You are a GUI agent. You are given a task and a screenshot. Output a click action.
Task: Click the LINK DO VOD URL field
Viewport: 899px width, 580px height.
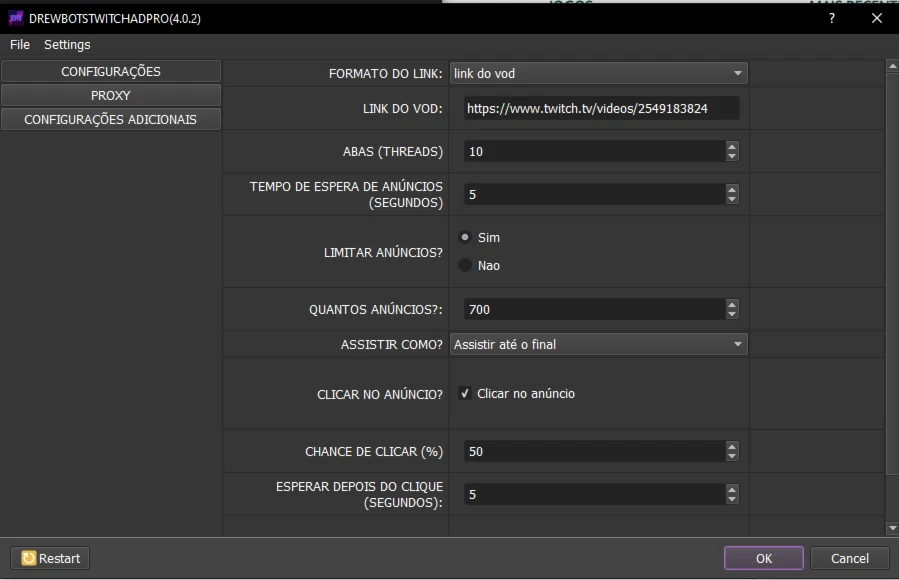[601, 108]
